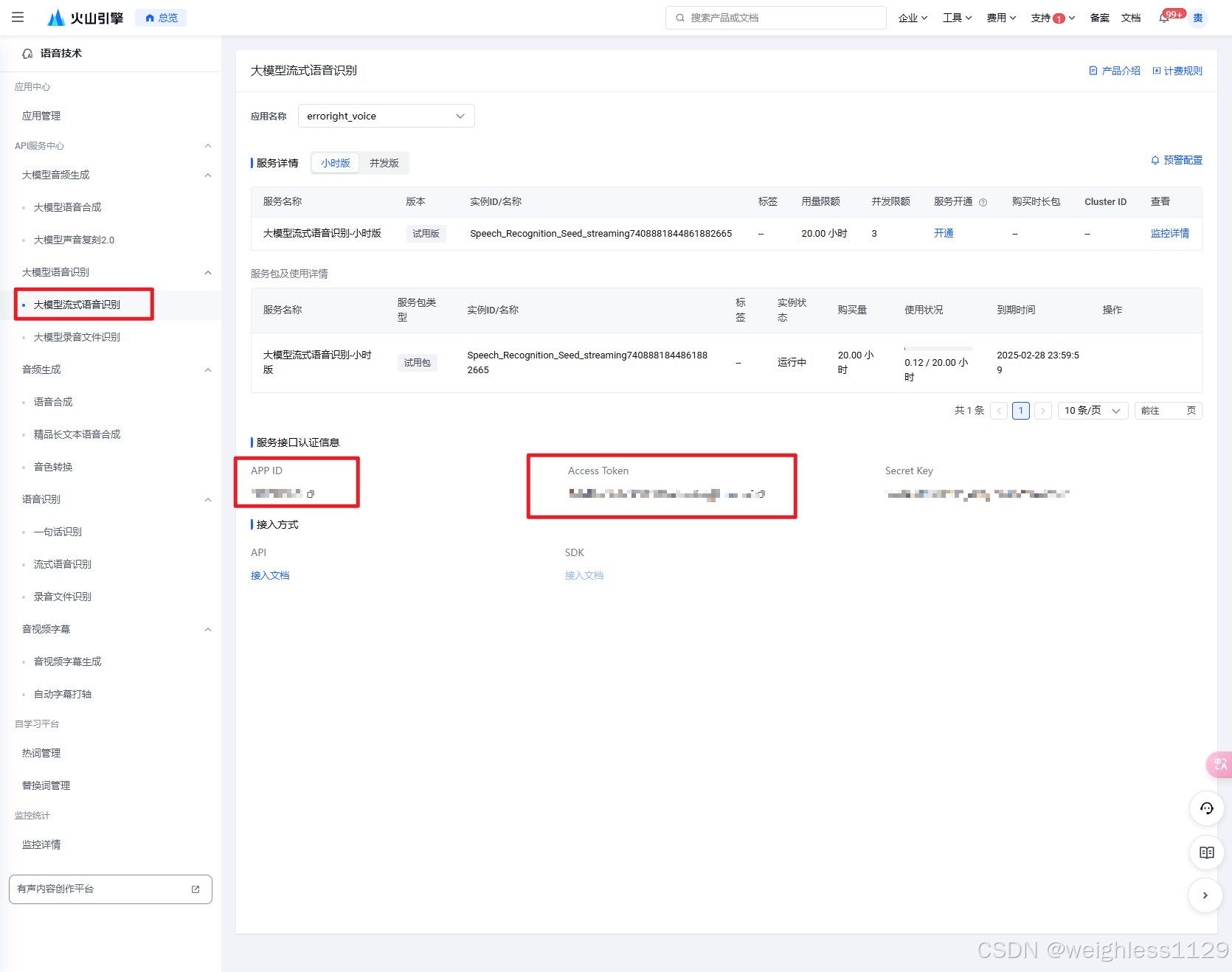
Task: Open 监控详情 link in service table
Action: point(1170,233)
